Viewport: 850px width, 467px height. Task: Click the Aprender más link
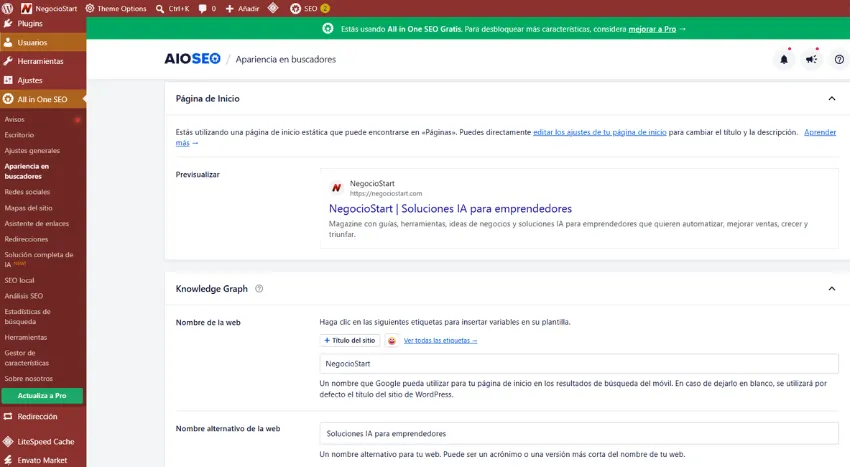[820, 132]
